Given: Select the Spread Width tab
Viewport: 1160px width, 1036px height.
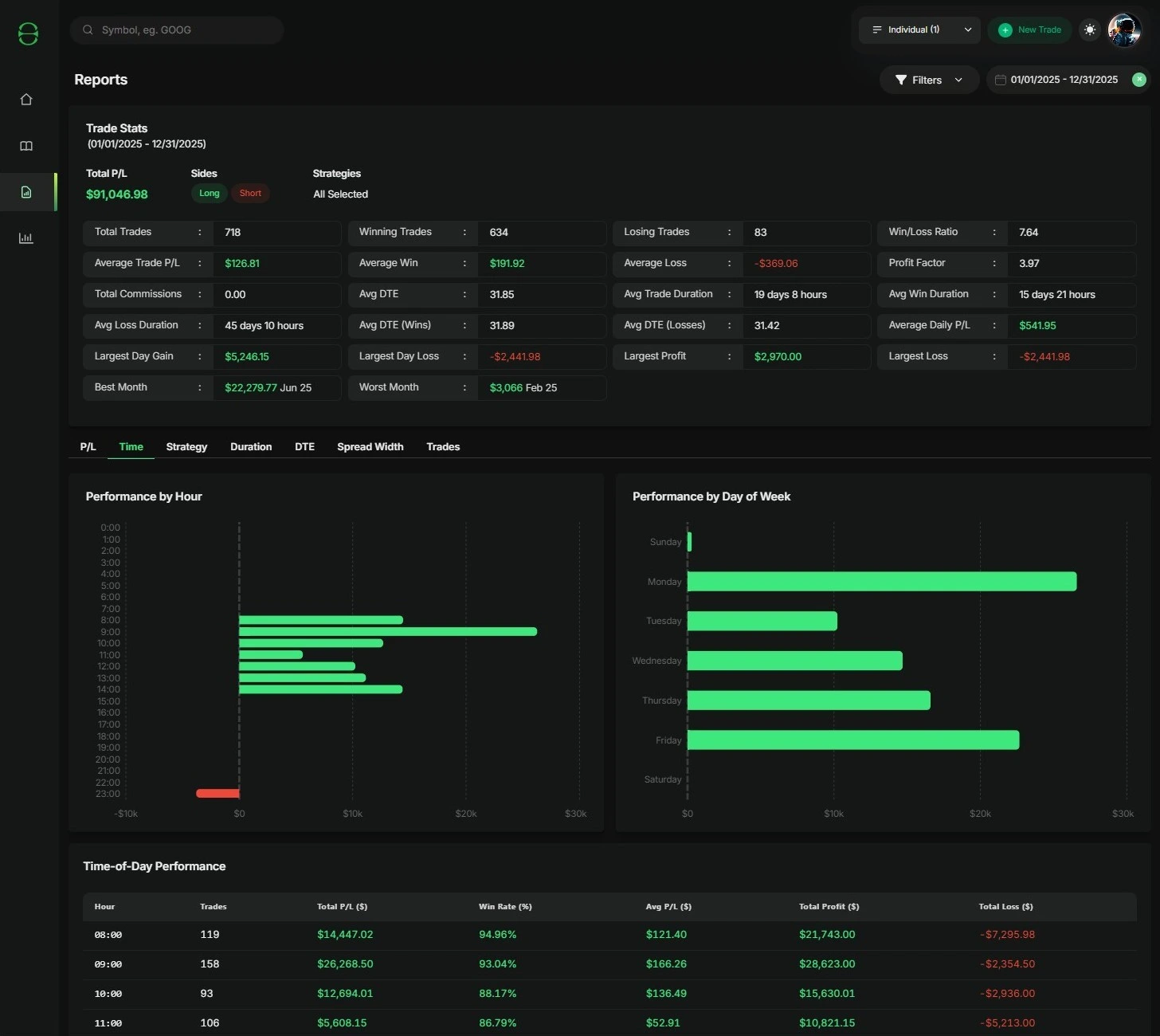Looking at the screenshot, I should (x=370, y=447).
